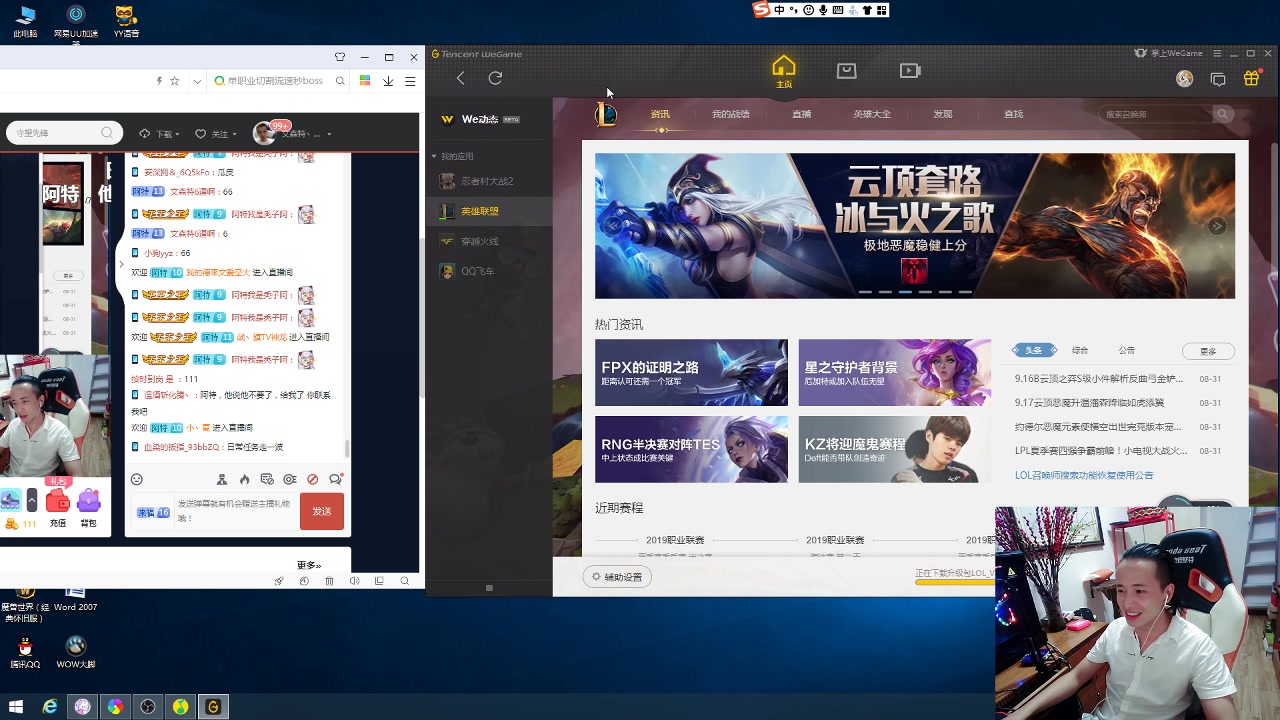Viewport: 1280px width, 720px height.
Task: Open the user account dropdown with avatar
Action: [x=292, y=133]
